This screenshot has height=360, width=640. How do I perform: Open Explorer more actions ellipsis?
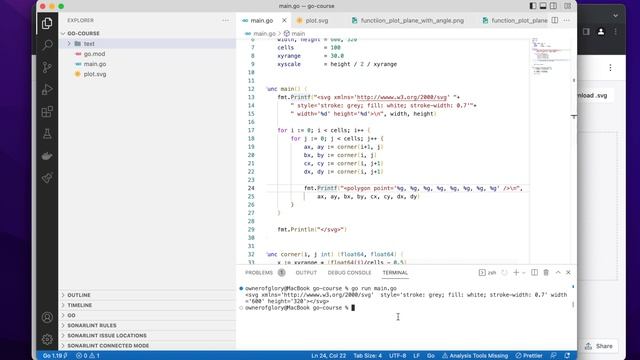click(x=225, y=20)
